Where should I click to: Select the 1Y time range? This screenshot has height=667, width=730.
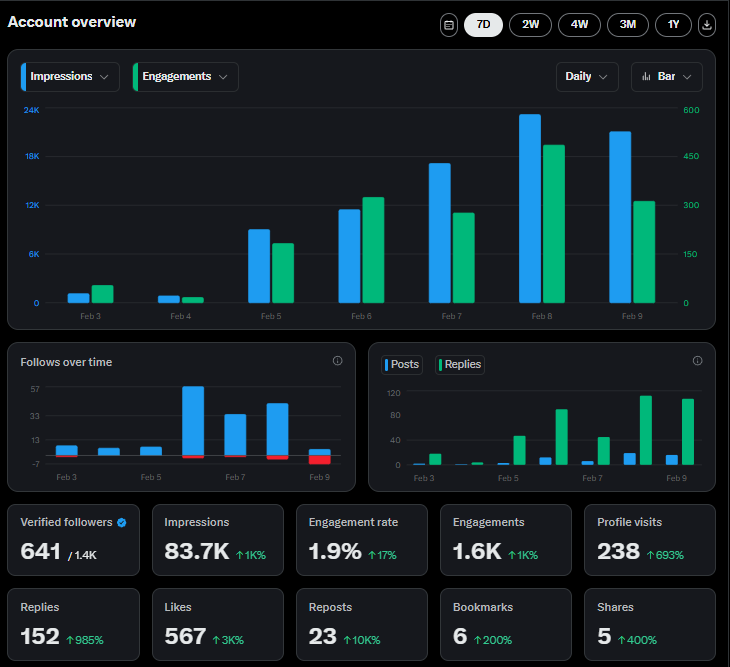(x=673, y=25)
